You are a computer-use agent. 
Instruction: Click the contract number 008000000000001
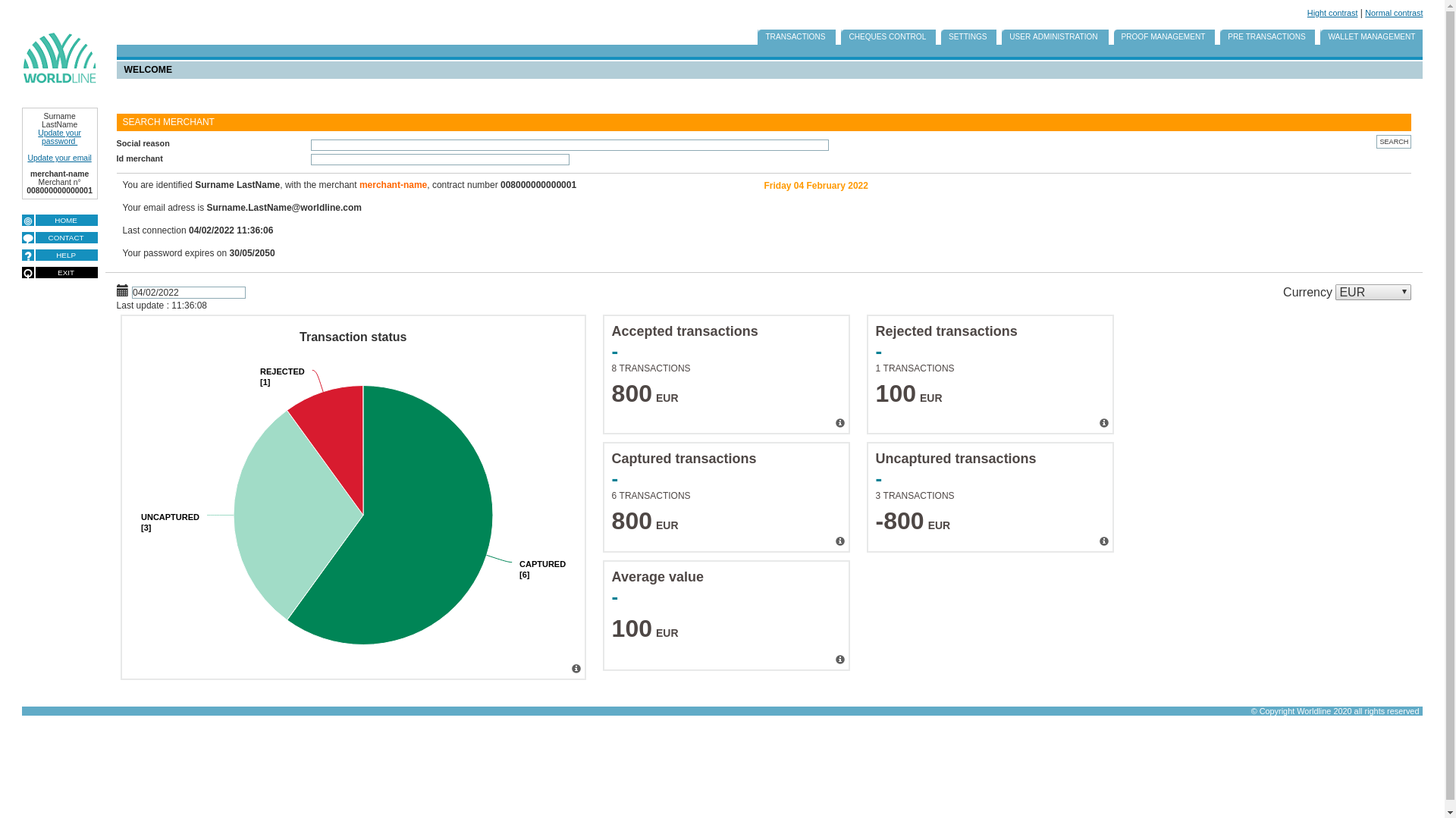pyautogui.click(x=538, y=185)
